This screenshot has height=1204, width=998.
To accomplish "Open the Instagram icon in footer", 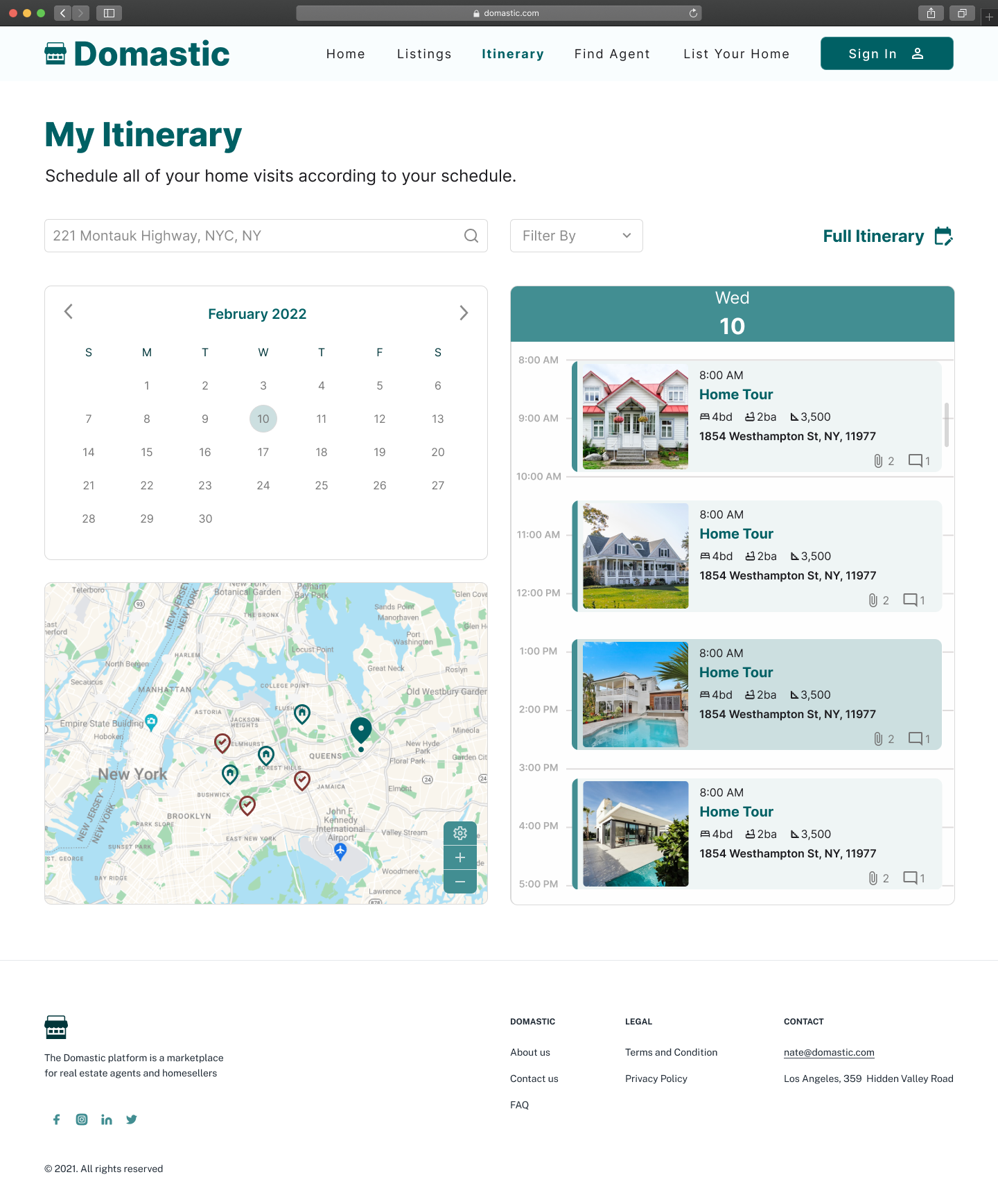I will point(82,1119).
